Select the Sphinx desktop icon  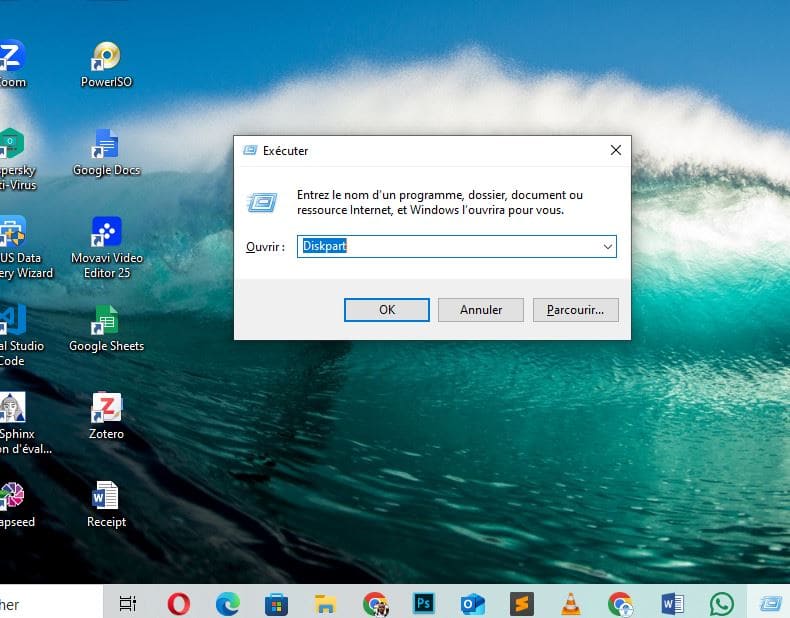point(25,423)
